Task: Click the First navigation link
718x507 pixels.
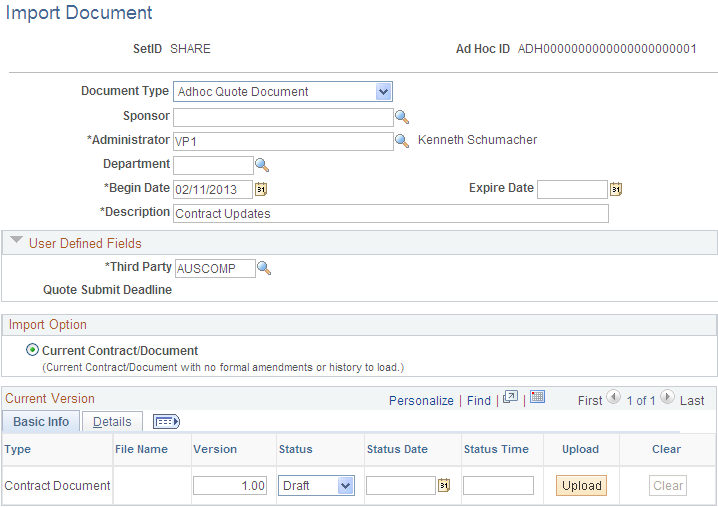Action: (590, 401)
